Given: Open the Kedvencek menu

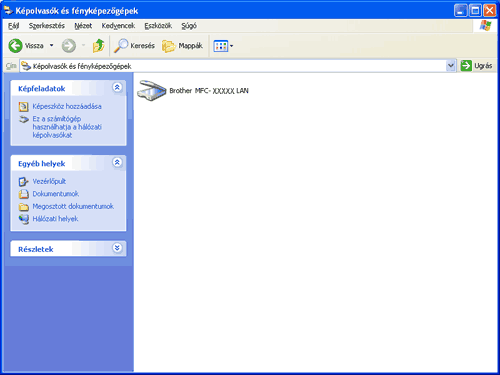Looking at the screenshot, I should tap(118, 26).
